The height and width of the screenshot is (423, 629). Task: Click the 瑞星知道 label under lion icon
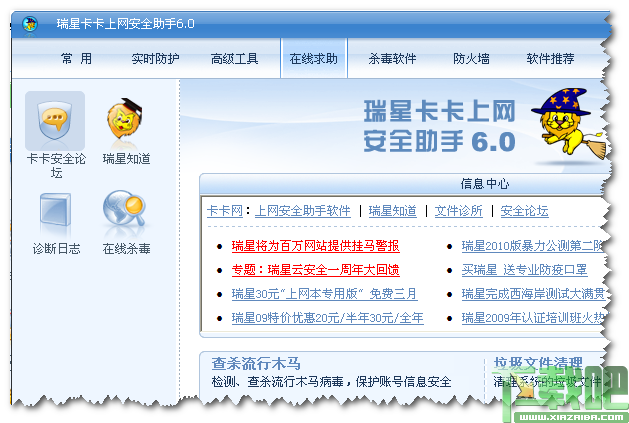click(x=126, y=159)
